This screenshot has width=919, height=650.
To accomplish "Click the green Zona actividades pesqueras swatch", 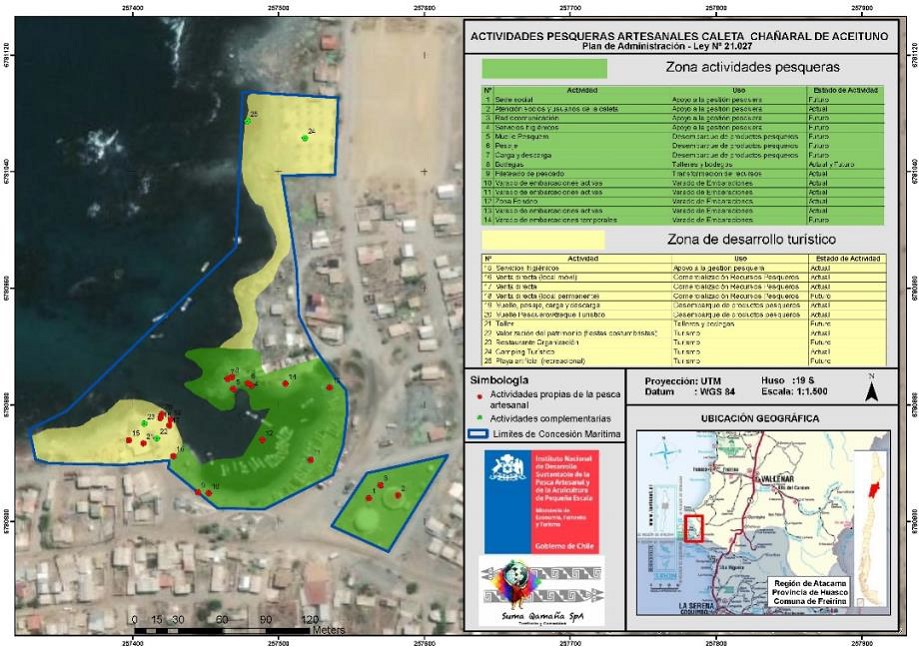I will [x=544, y=69].
